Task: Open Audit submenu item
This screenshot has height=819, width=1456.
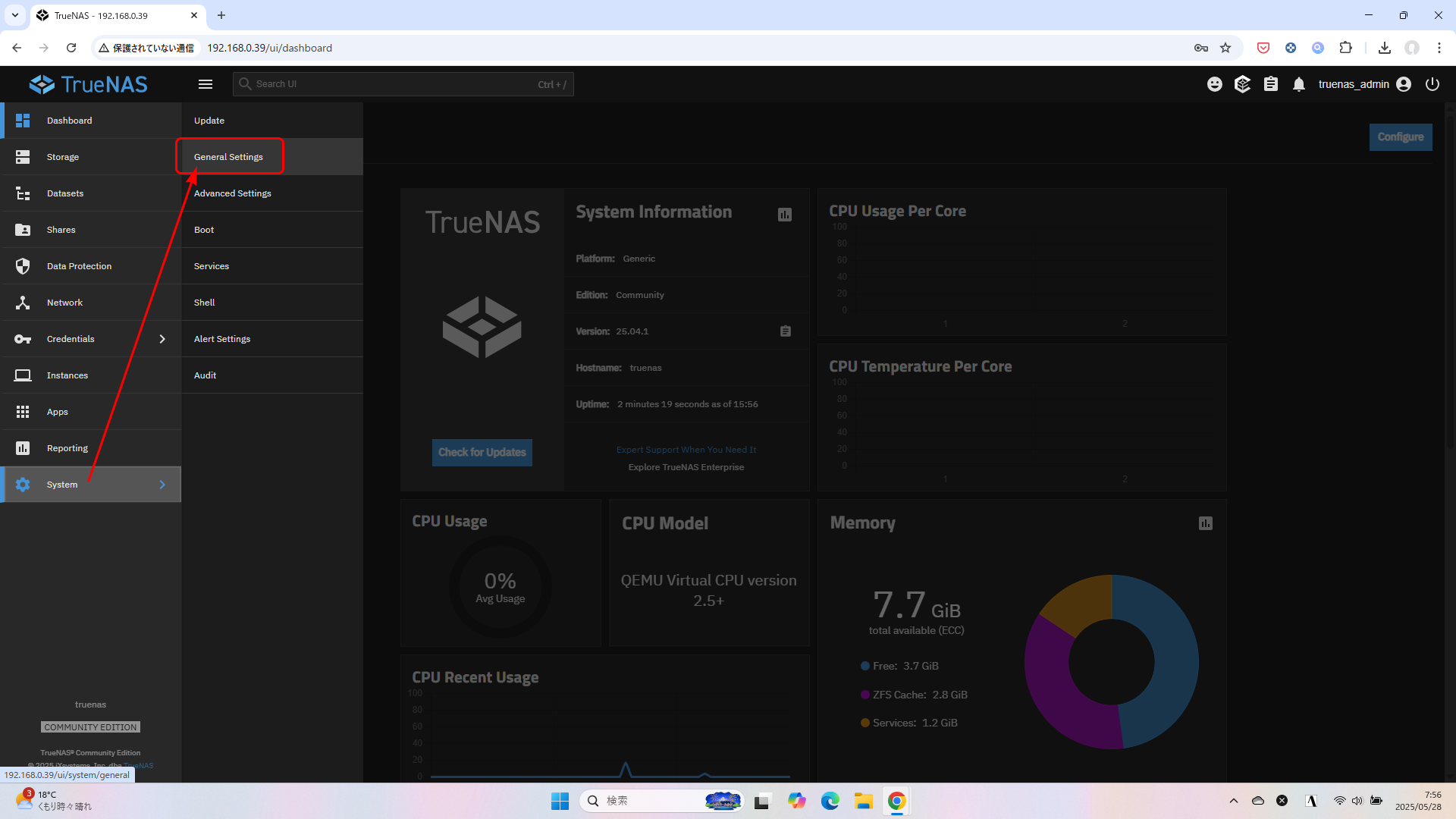Action: (x=272, y=375)
